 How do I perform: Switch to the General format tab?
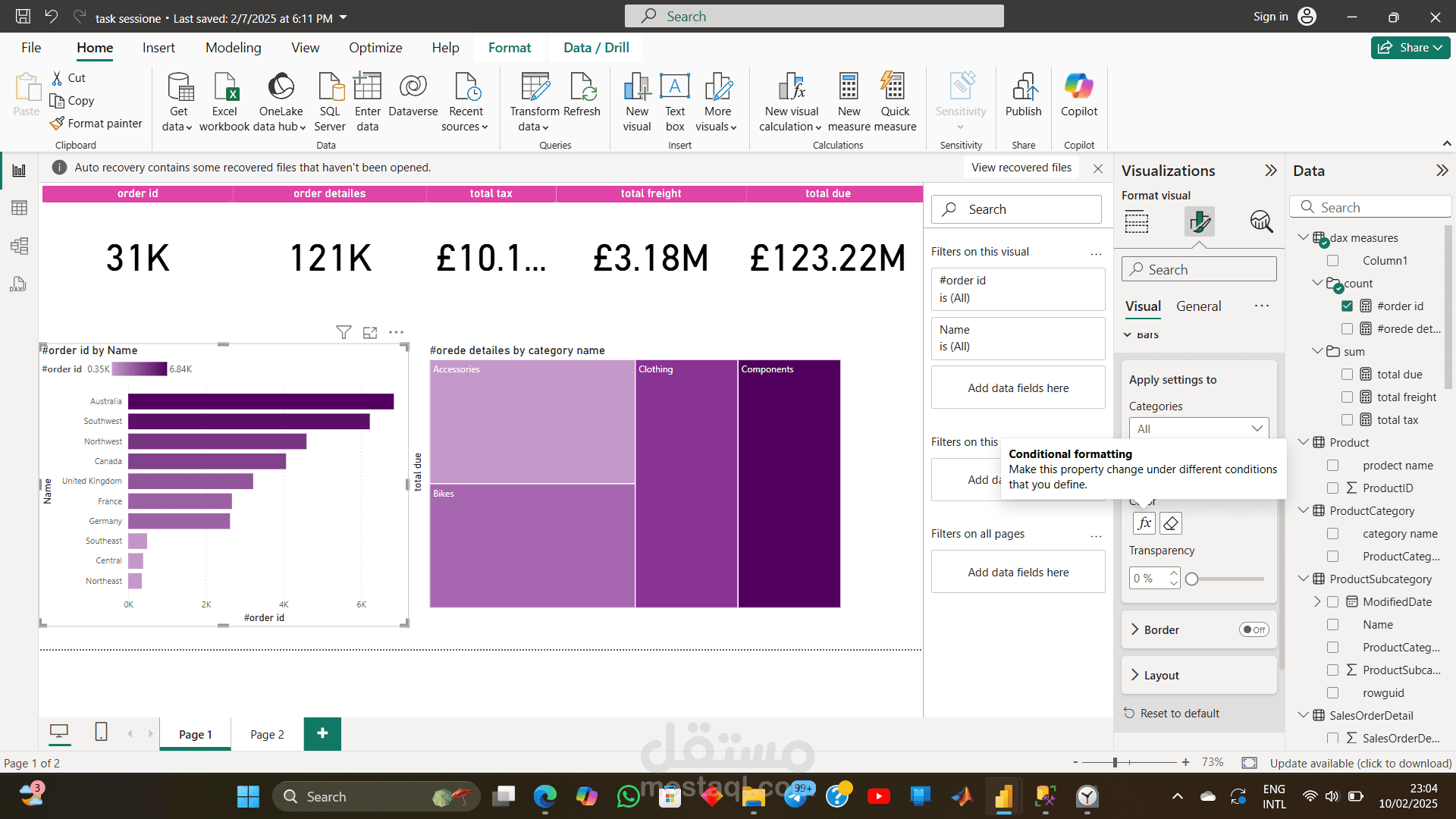click(1198, 306)
